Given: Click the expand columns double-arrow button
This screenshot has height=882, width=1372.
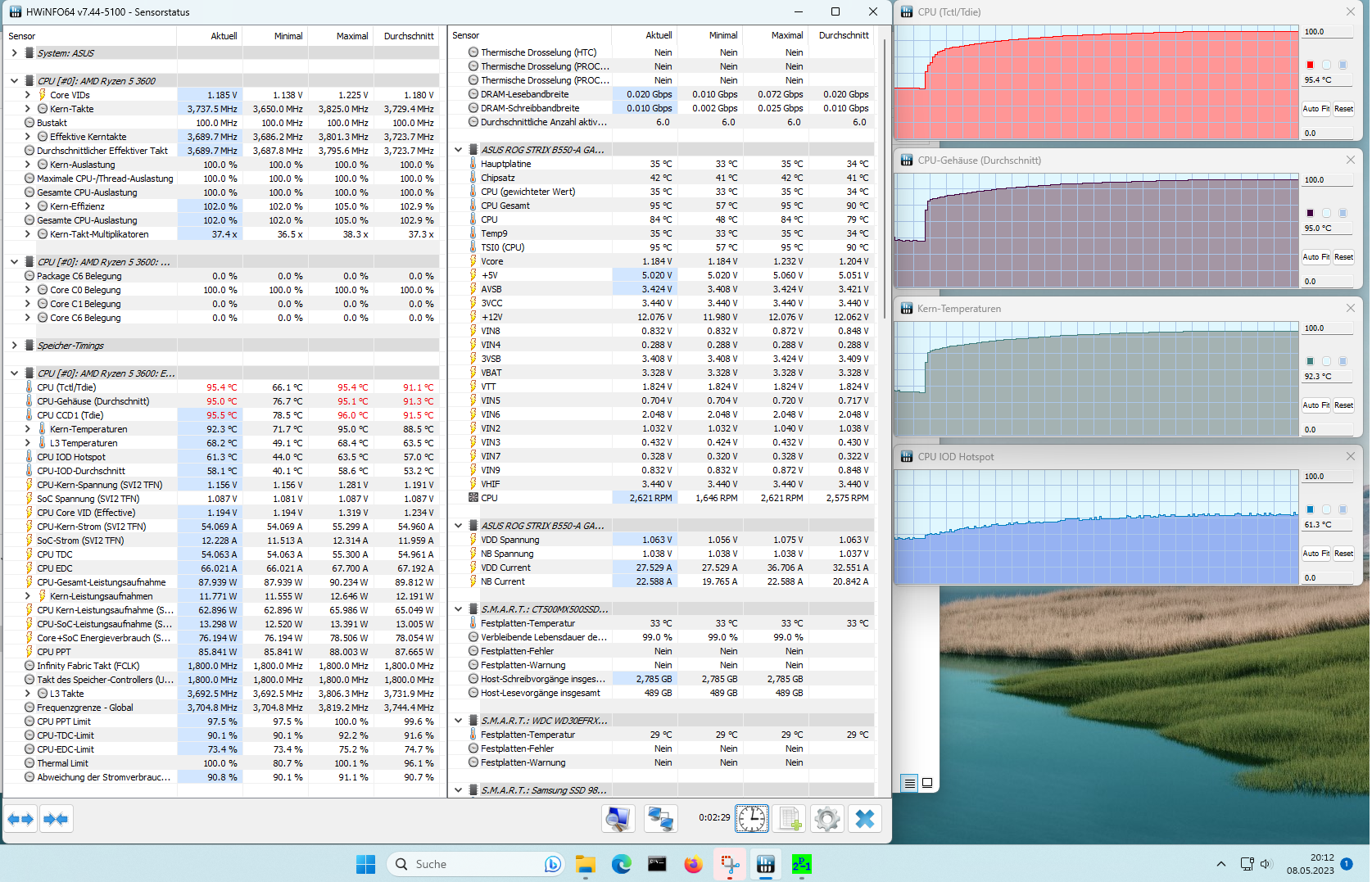Looking at the screenshot, I should tap(20, 819).
